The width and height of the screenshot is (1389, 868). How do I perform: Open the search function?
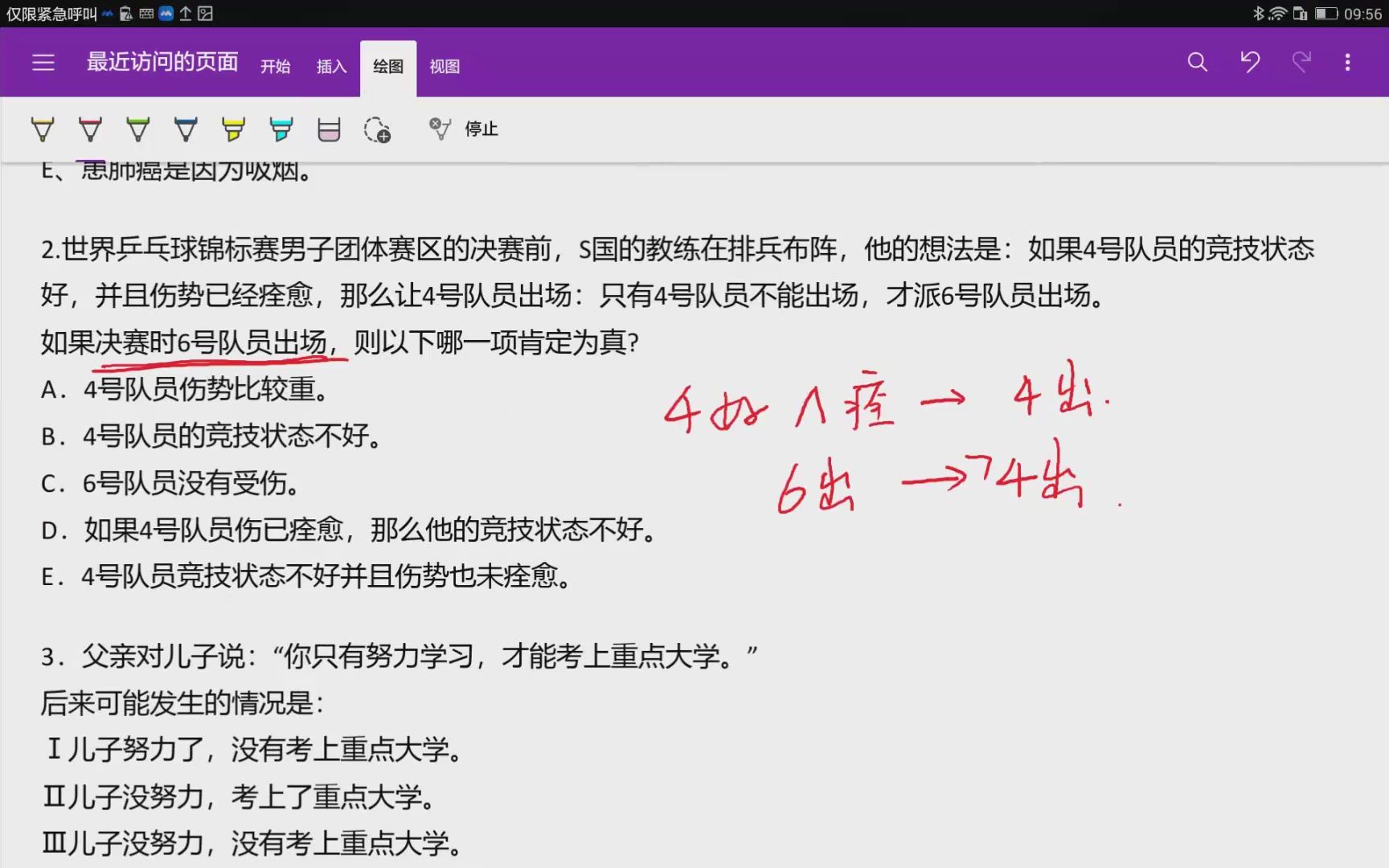pyautogui.click(x=1197, y=61)
